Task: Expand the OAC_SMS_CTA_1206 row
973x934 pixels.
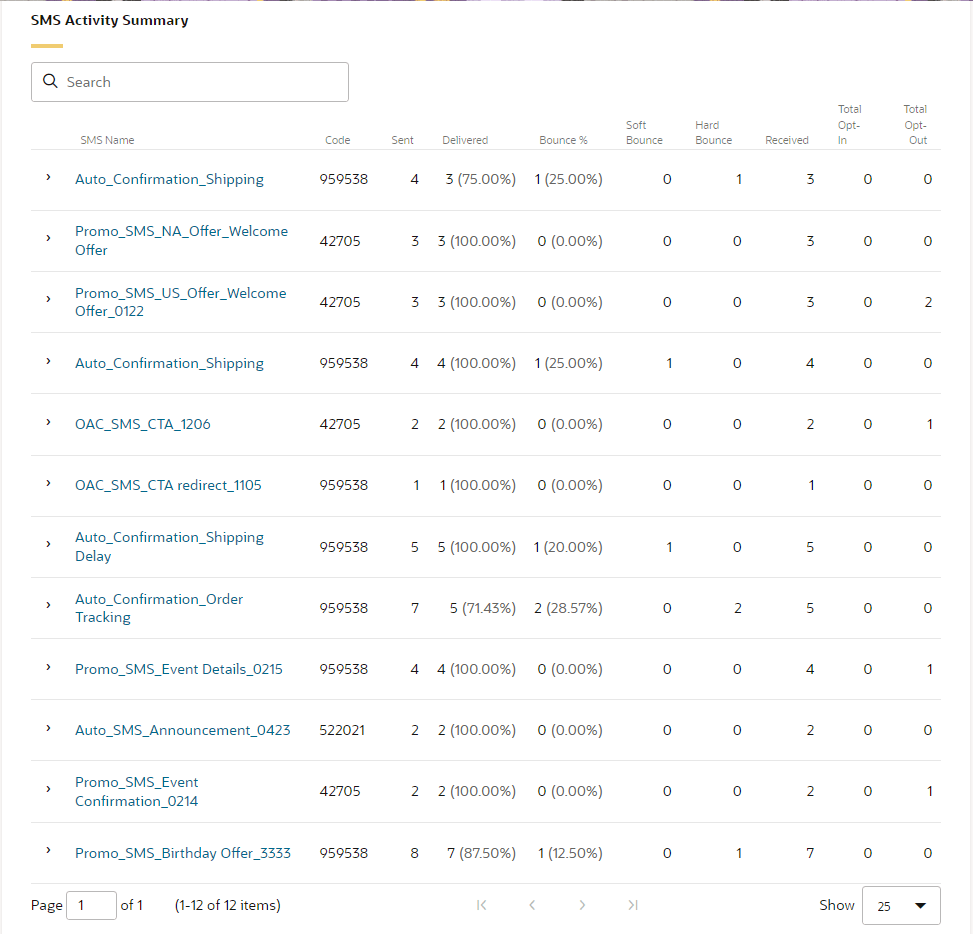Action: 48,424
